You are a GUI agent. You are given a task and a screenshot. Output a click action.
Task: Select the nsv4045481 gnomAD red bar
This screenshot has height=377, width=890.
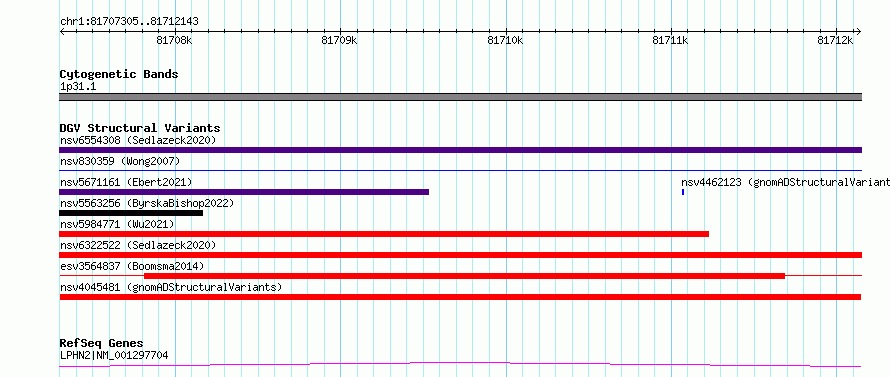tap(460, 297)
